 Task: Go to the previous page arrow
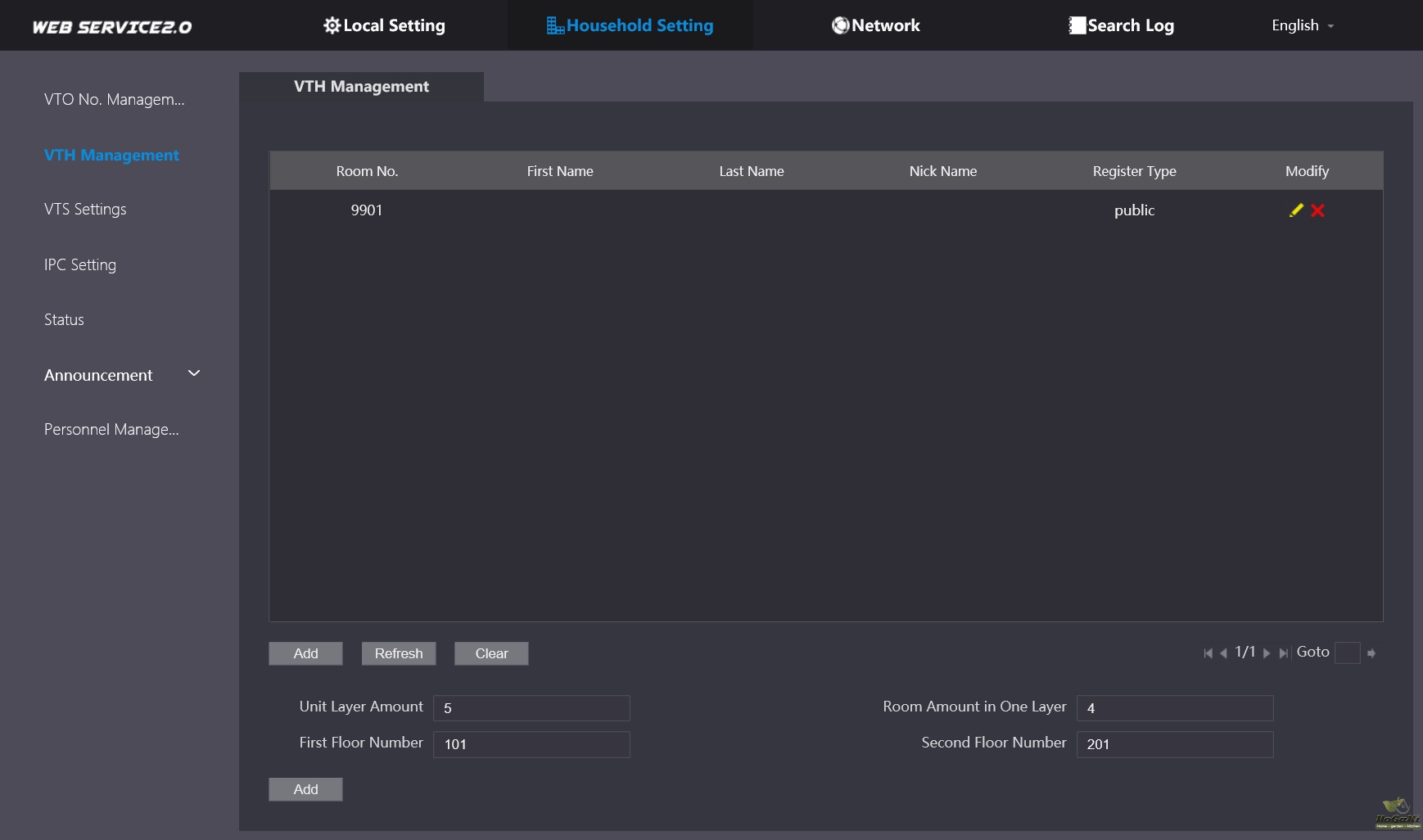(x=1223, y=653)
